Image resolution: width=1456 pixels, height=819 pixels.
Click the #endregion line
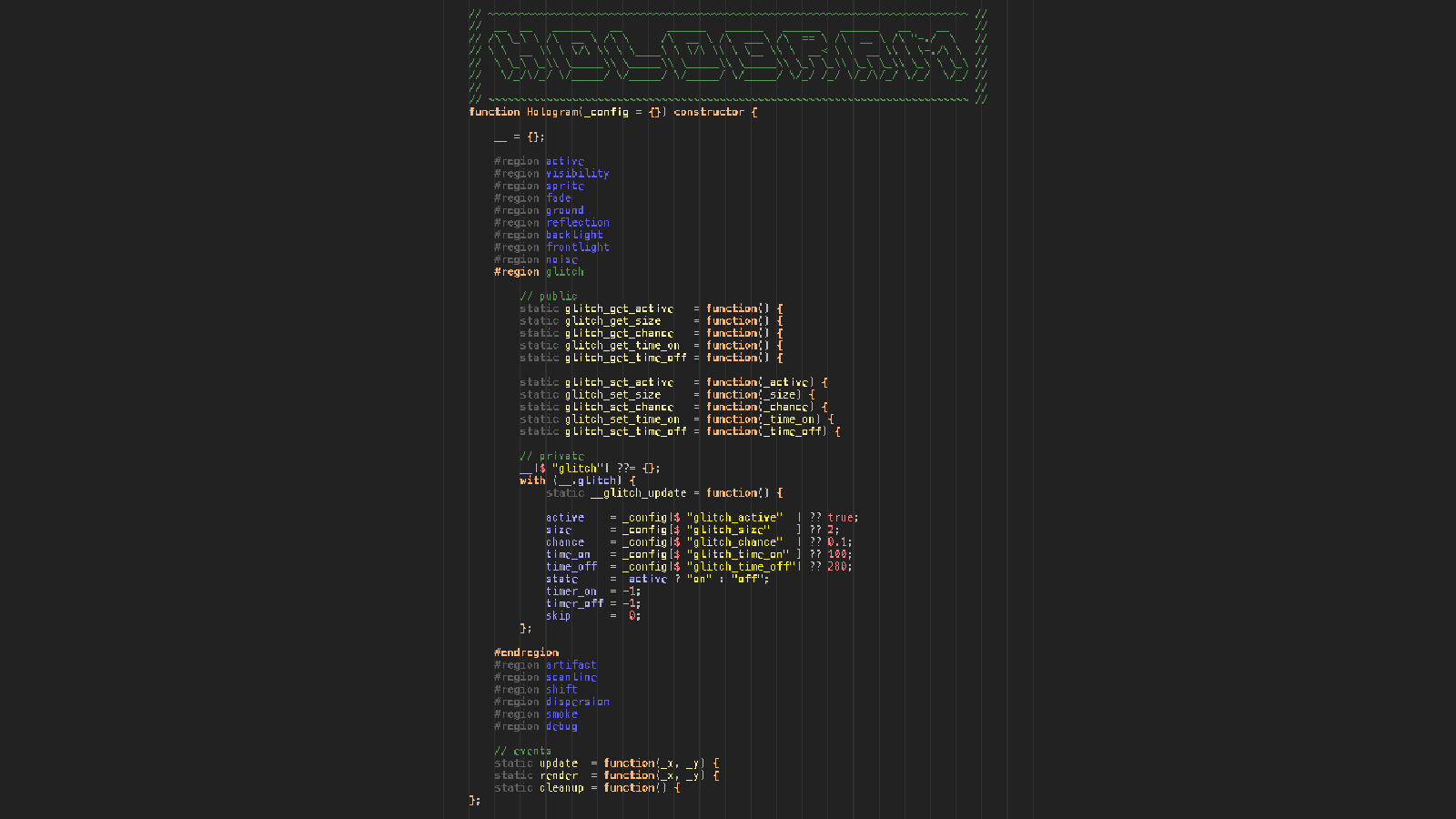(526, 652)
